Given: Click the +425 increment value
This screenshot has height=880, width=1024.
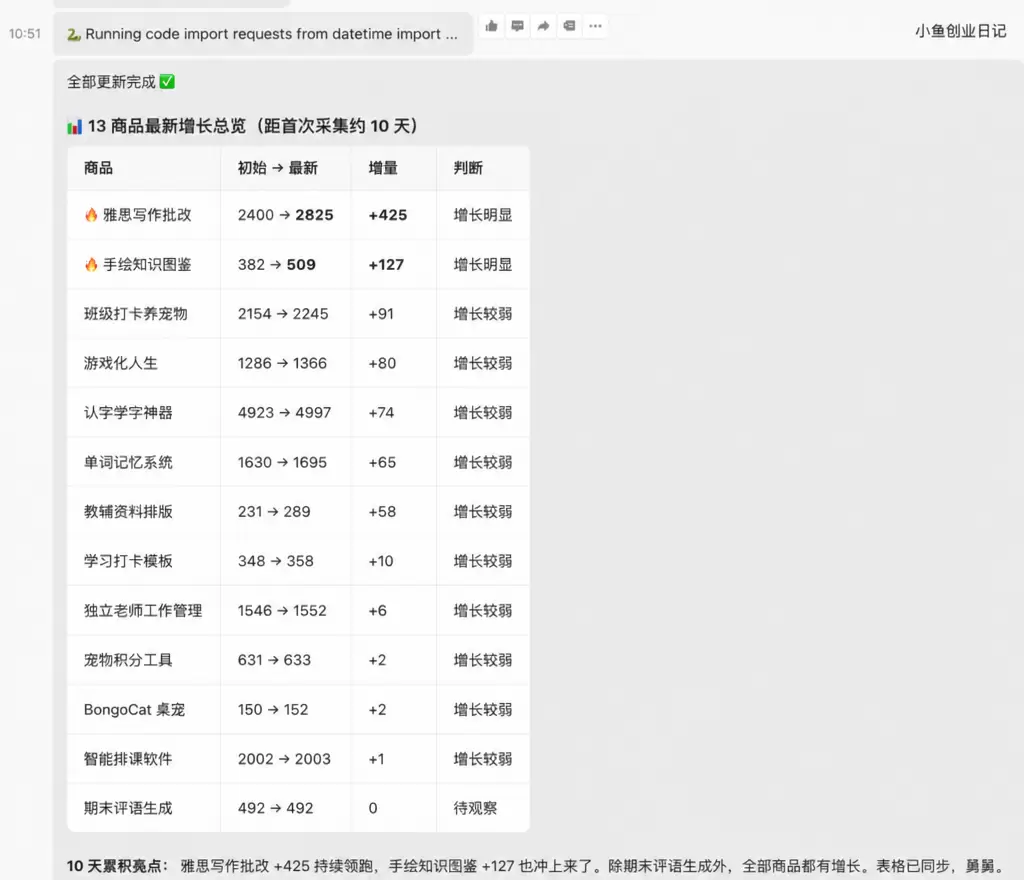Looking at the screenshot, I should 388,215.
